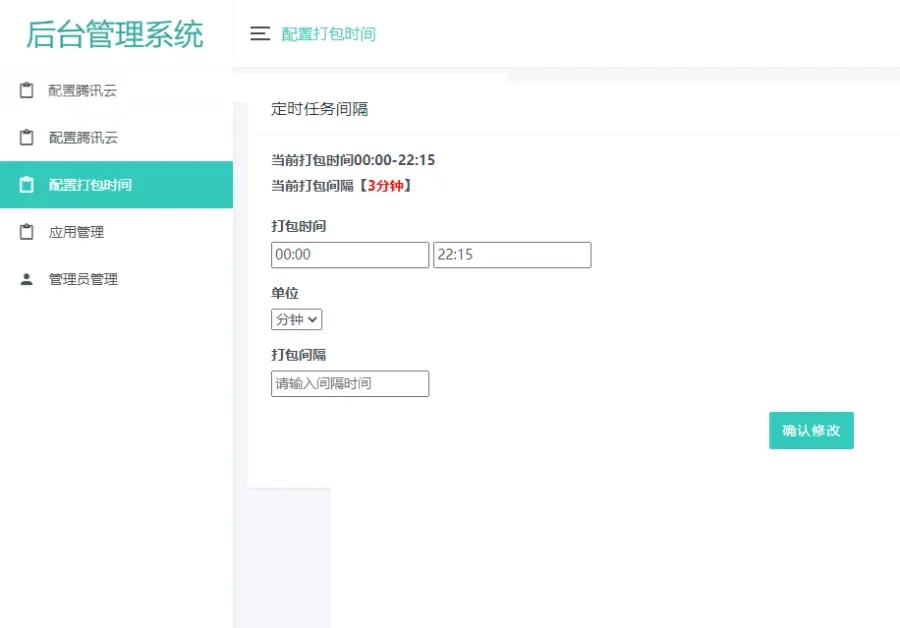Click the clipboard icon beside 应用管理
Image resolution: width=900 pixels, height=628 pixels.
coord(27,232)
